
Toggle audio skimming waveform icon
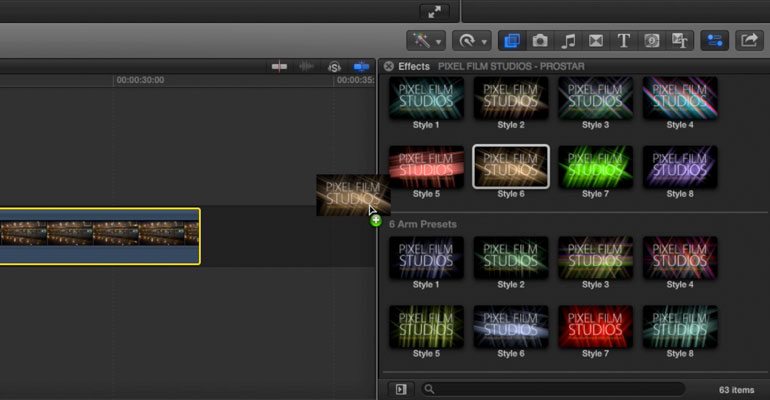tap(306, 66)
